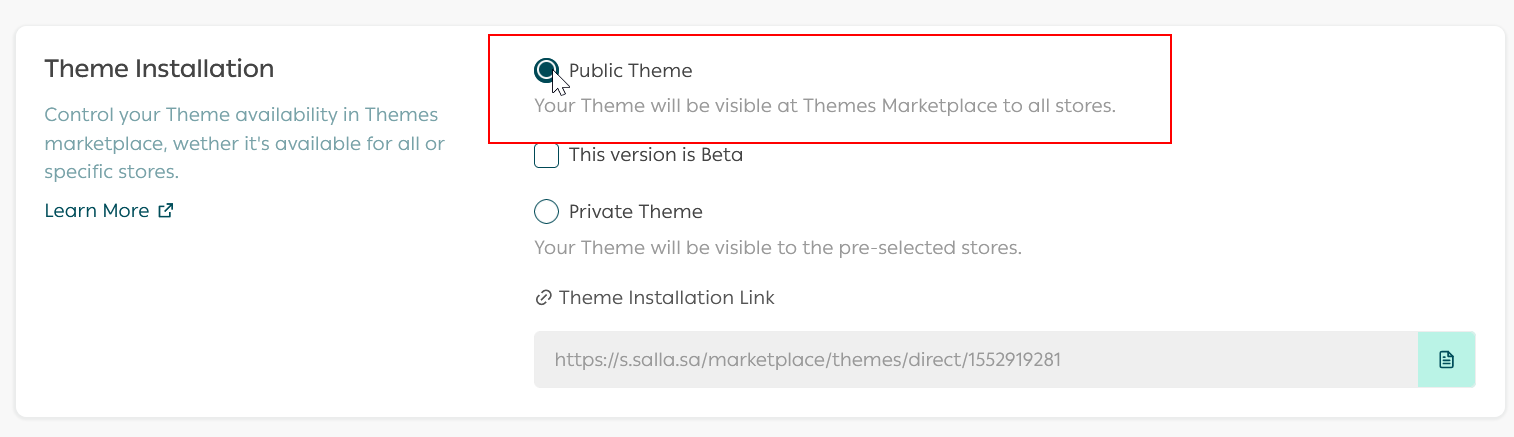Viewport: 1514px width, 437px height.
Task: Click "specific stores." in the left description
Action: [111, 172]
